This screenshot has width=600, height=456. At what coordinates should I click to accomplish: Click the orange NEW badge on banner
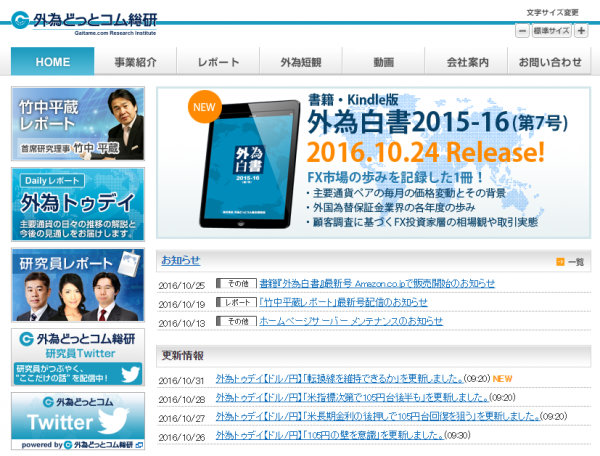pyautogui.click(x=205, y=107)
